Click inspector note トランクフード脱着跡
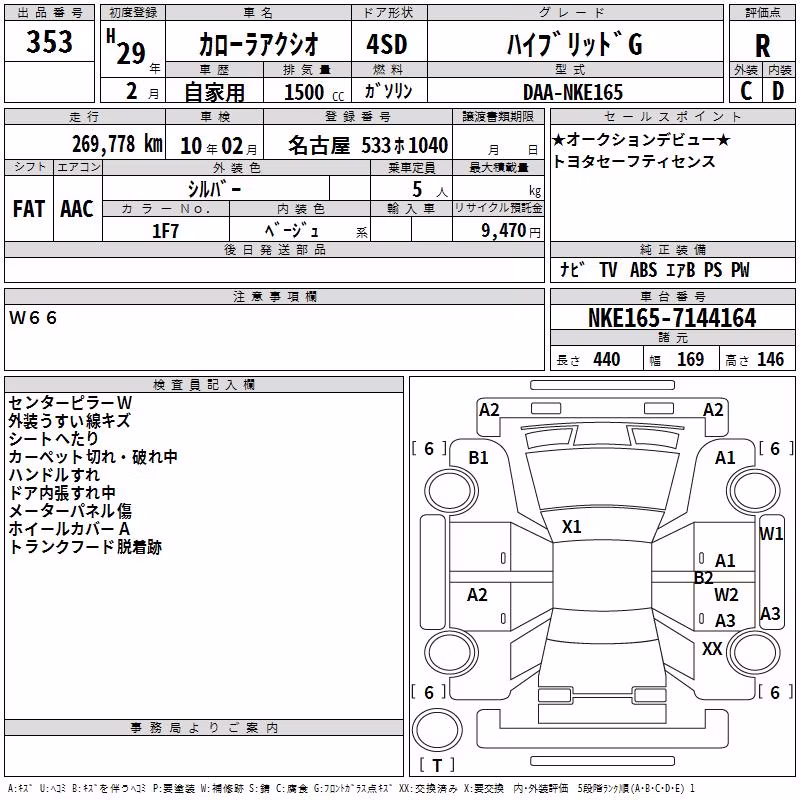Image resolution: width=800 pixels, height=800 pixels. pyautogui.click(x=85, y=547)
